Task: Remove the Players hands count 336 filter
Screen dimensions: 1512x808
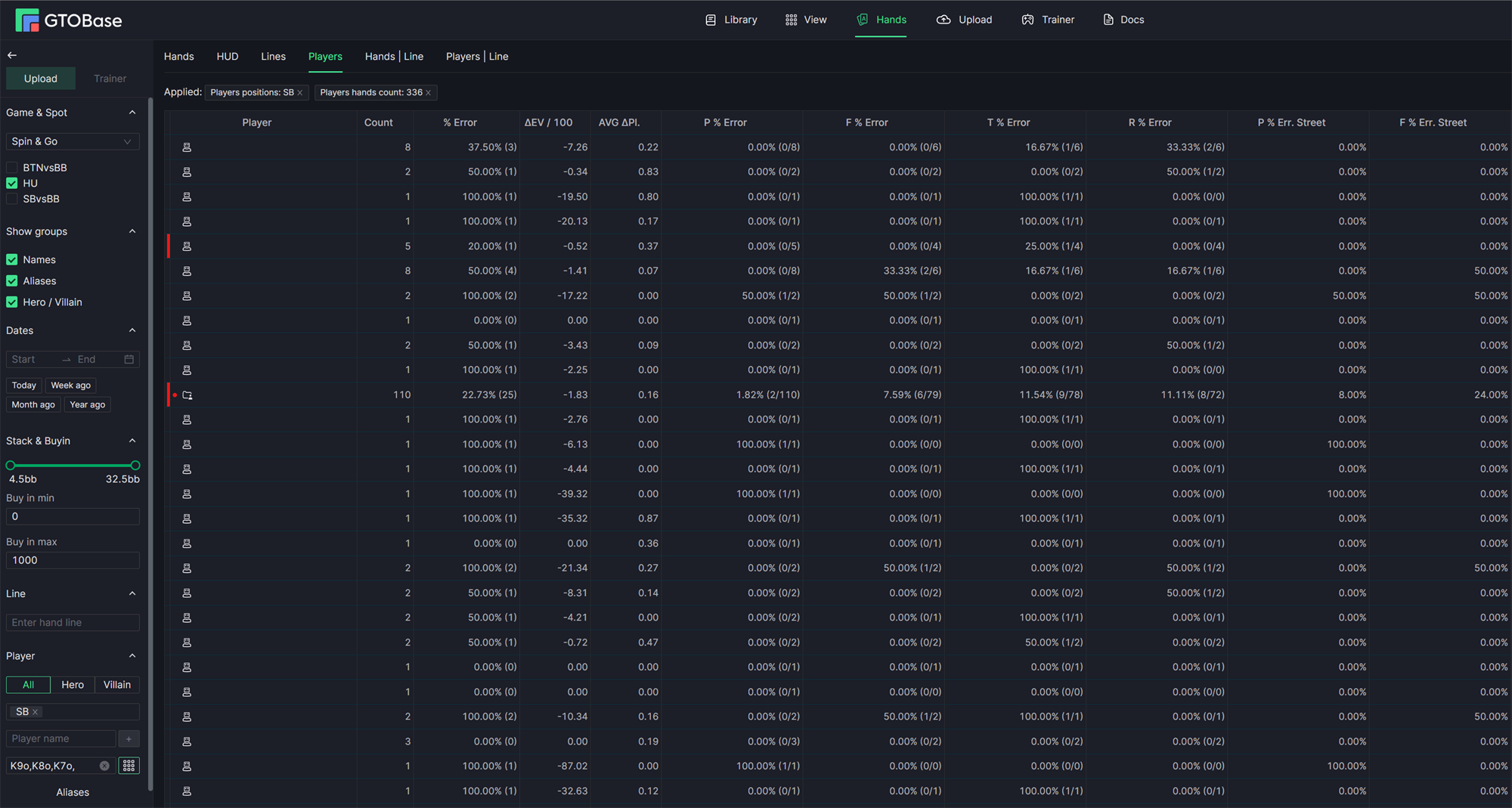Action: (428, 93)
